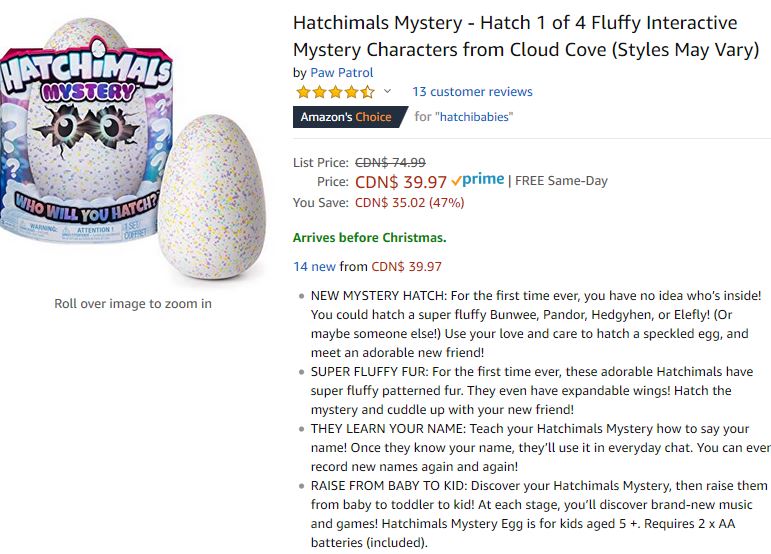Click the prime checkmark icon
The width and height of the screenshot is (771, 554).
point(456,181)
